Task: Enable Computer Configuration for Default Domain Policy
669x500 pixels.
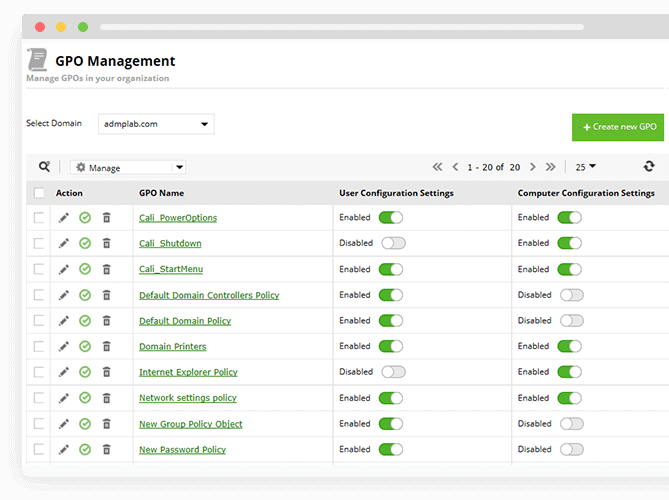Action: tap(572, 320)
